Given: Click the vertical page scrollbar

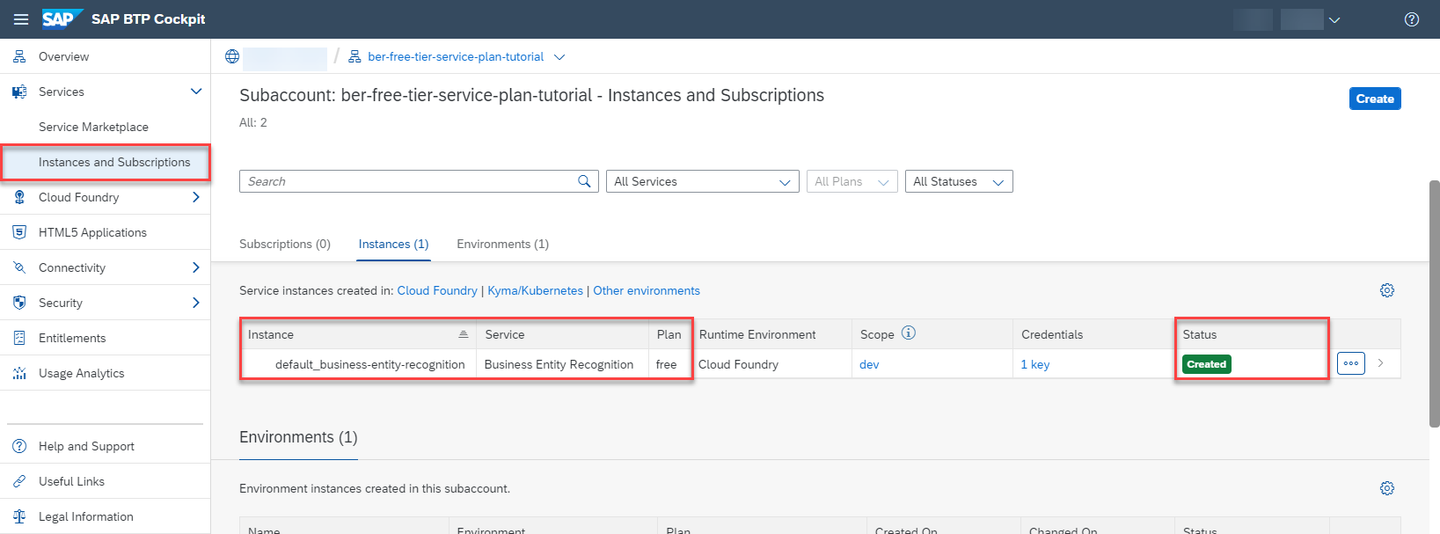Looking at the screenshot, I should point(1434,305).
